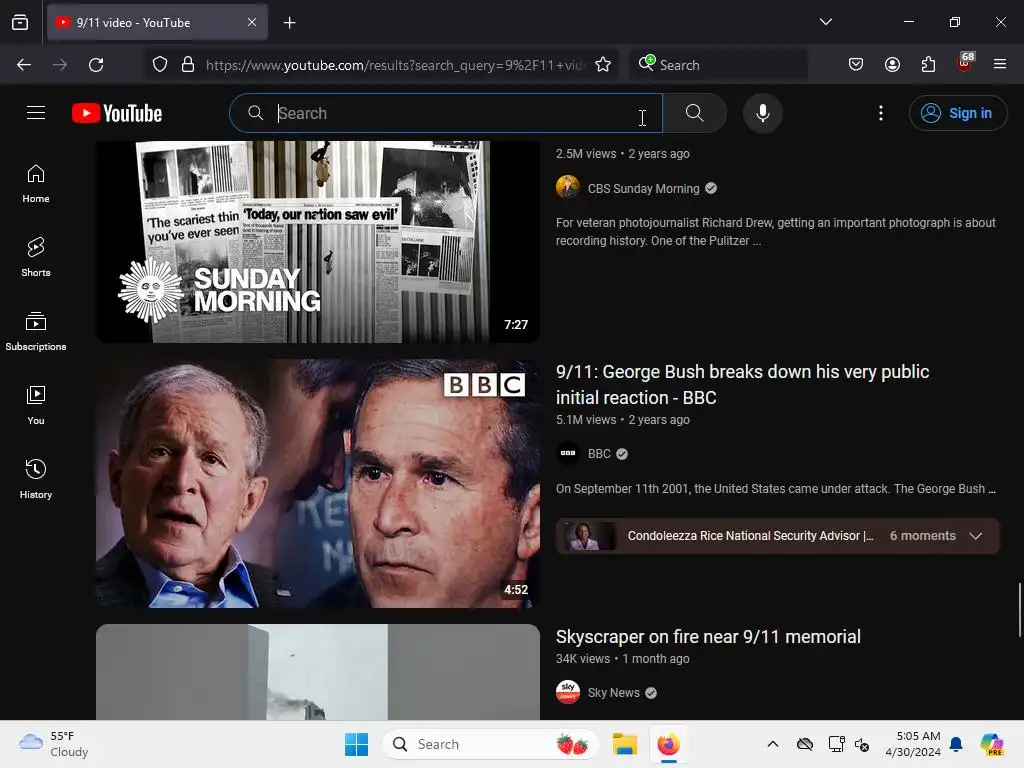
Task: Close the '9/11 video - YouTube' tab
Action: (x=252, y=22)
